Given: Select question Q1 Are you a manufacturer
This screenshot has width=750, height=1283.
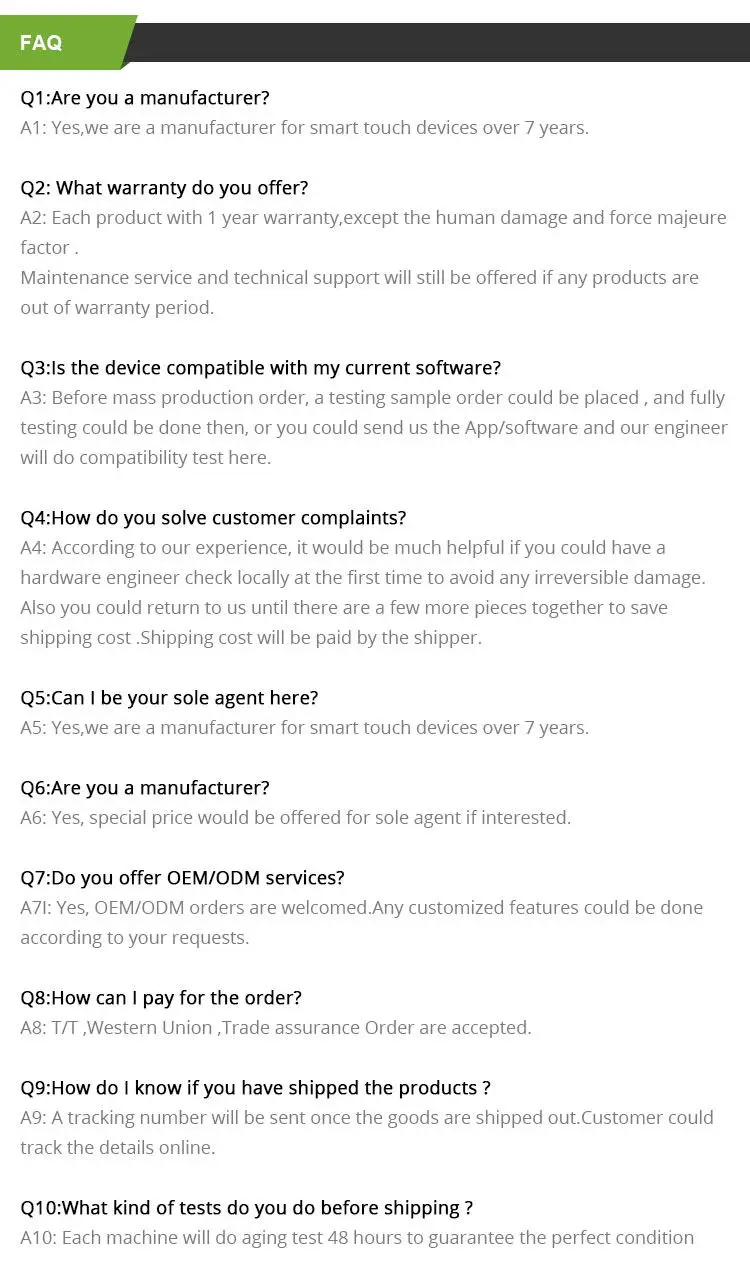Looking at the screenshot, I should 145,98.
